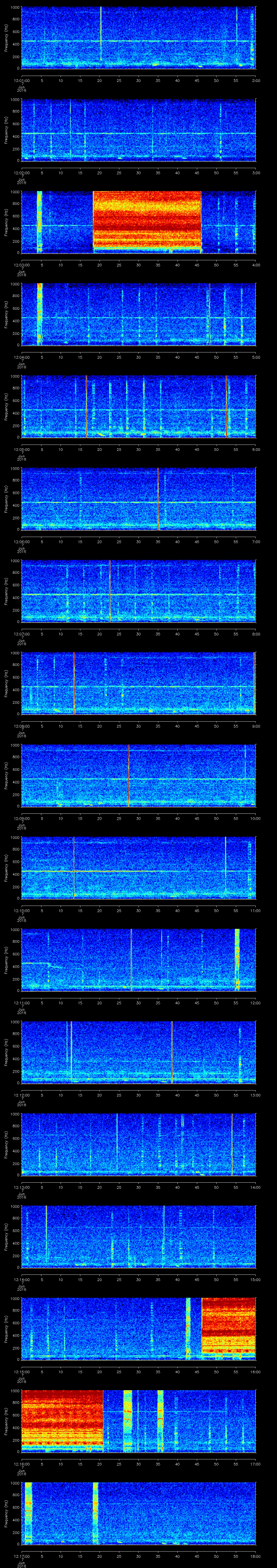Select the spectrogram panel starting at 12:11:00
The width and height of the screenshot is (277, 1568).
[x=139, y=960]
